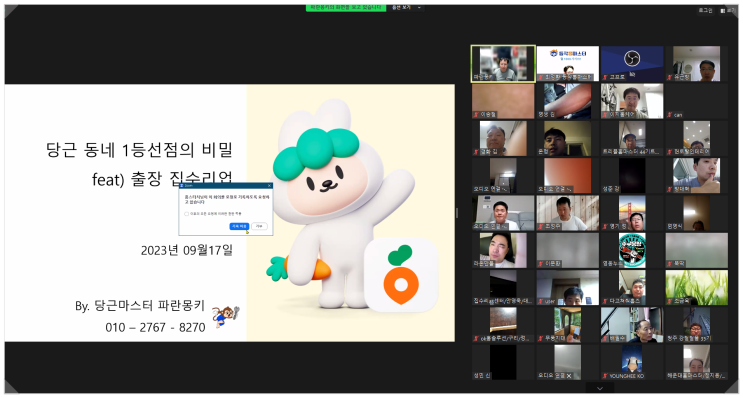Select the 'can' participant tile

click(x=697, y=101)
